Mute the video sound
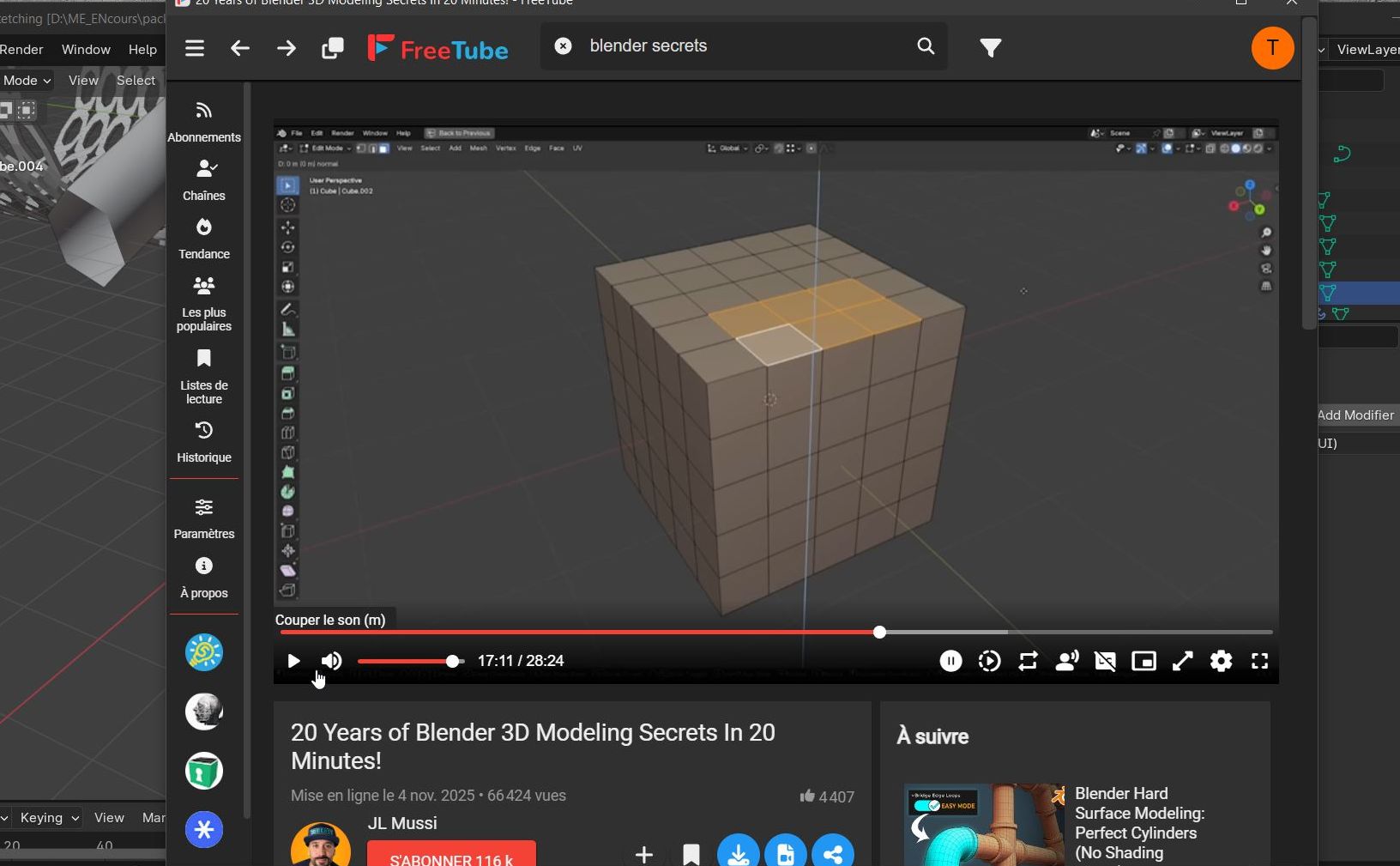The height and width of the screenshot is (866, 1400). 332,661
